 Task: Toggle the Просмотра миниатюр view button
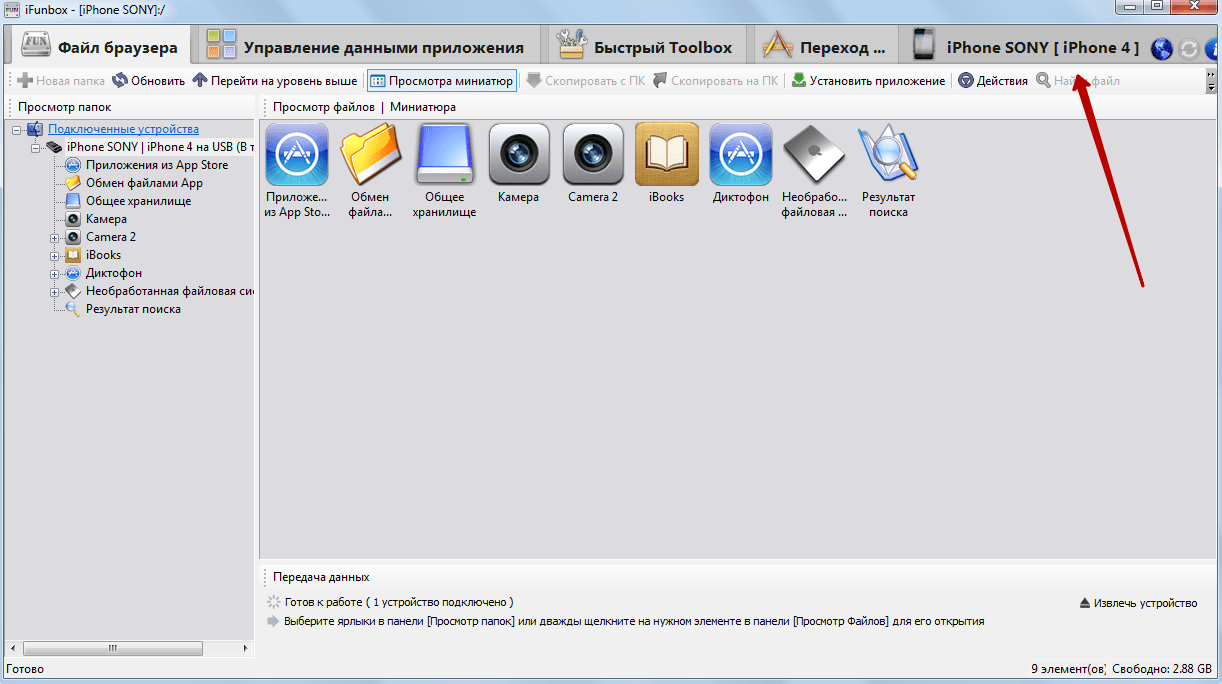point(442,81)
